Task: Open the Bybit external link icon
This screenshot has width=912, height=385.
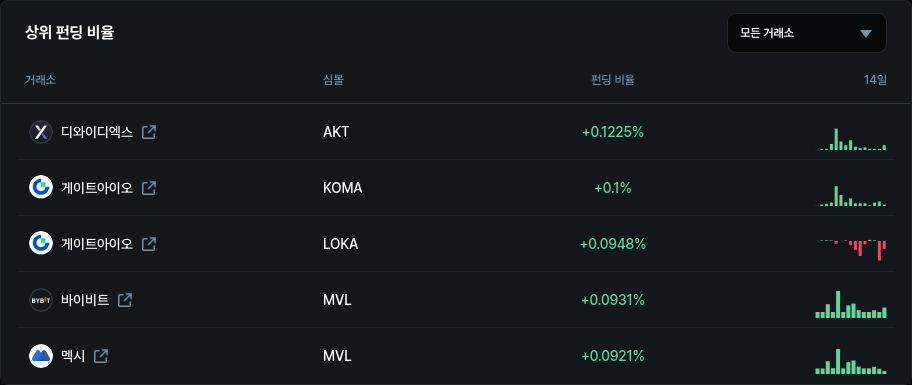Action: click(125, 300)
